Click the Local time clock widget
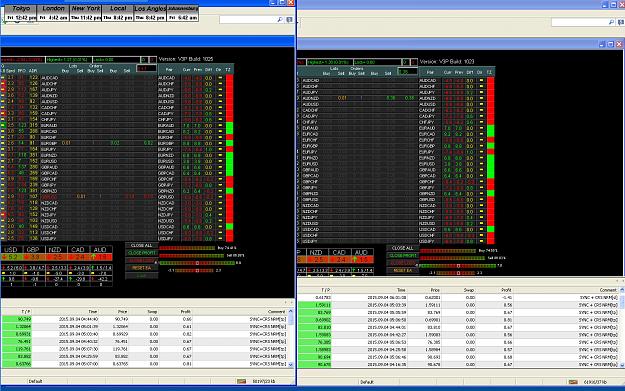The width and height of the screenshot is (625, 391). click(118, 13)
